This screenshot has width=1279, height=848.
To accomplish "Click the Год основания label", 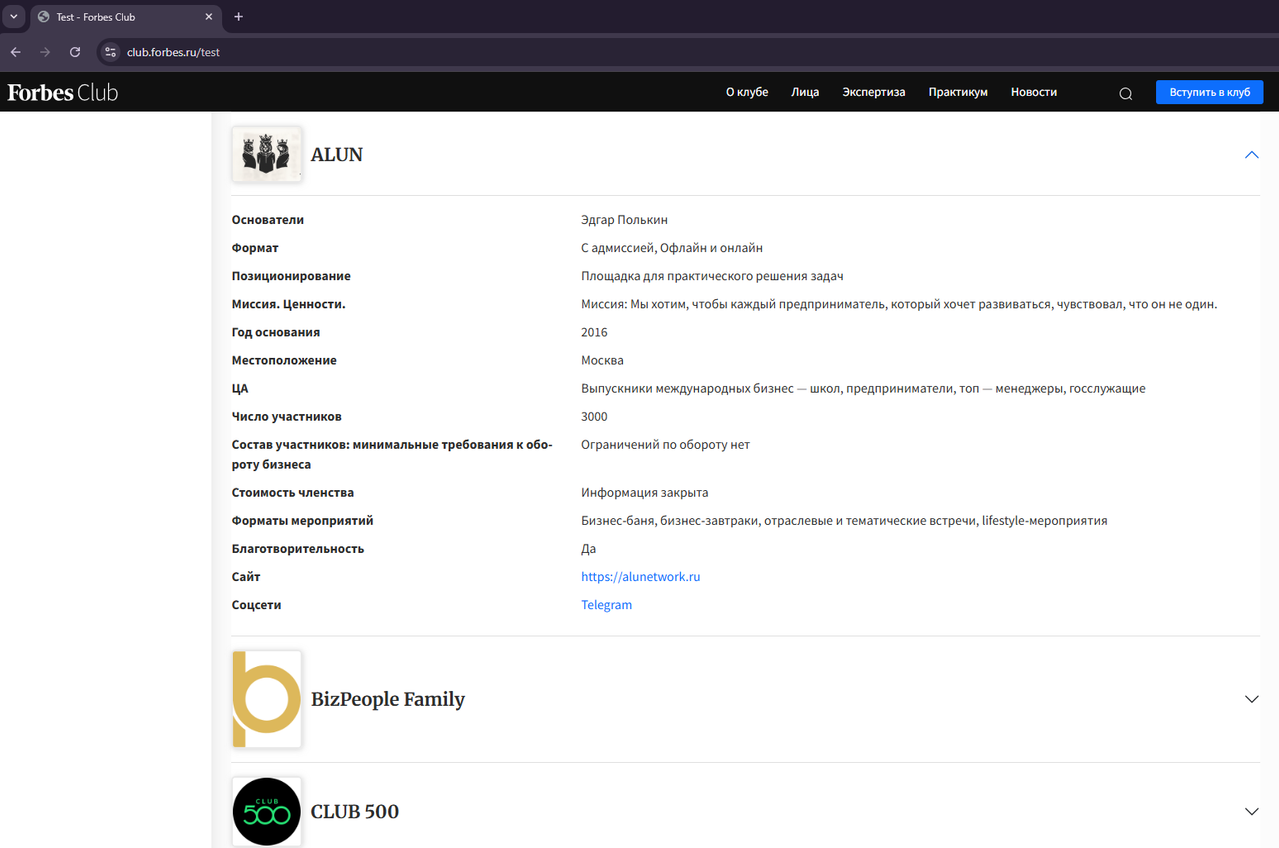I will click(x=276, y=332).
